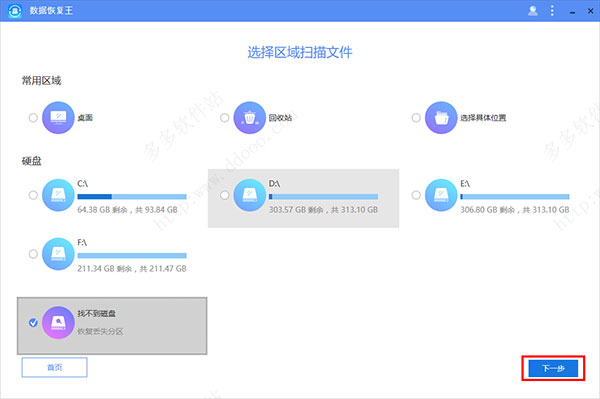
Task: Click the 首页 home button
Action: (54, 367)
